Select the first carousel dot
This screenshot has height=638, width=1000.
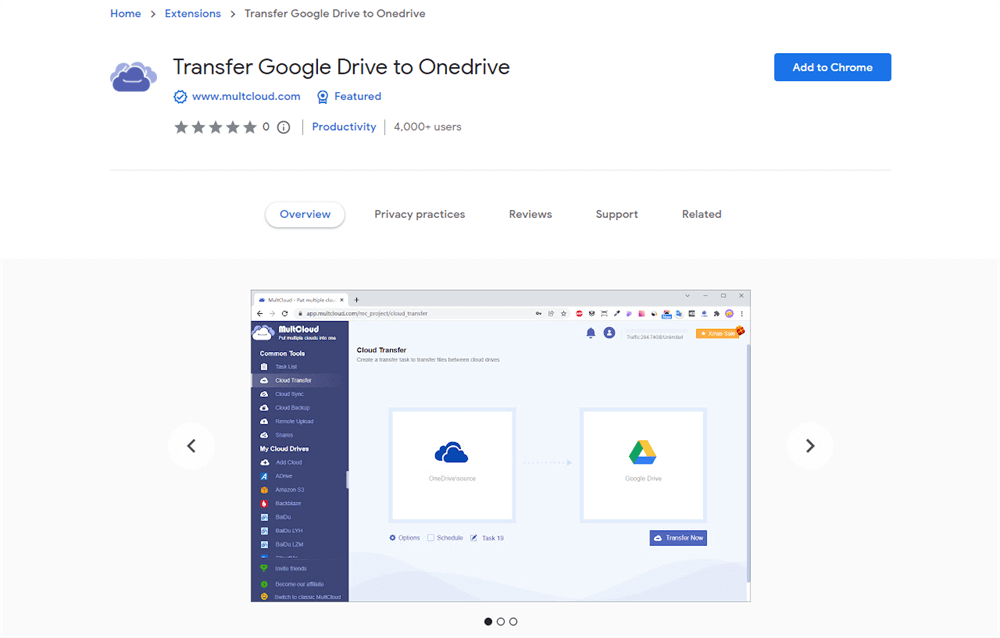[488, 621]
